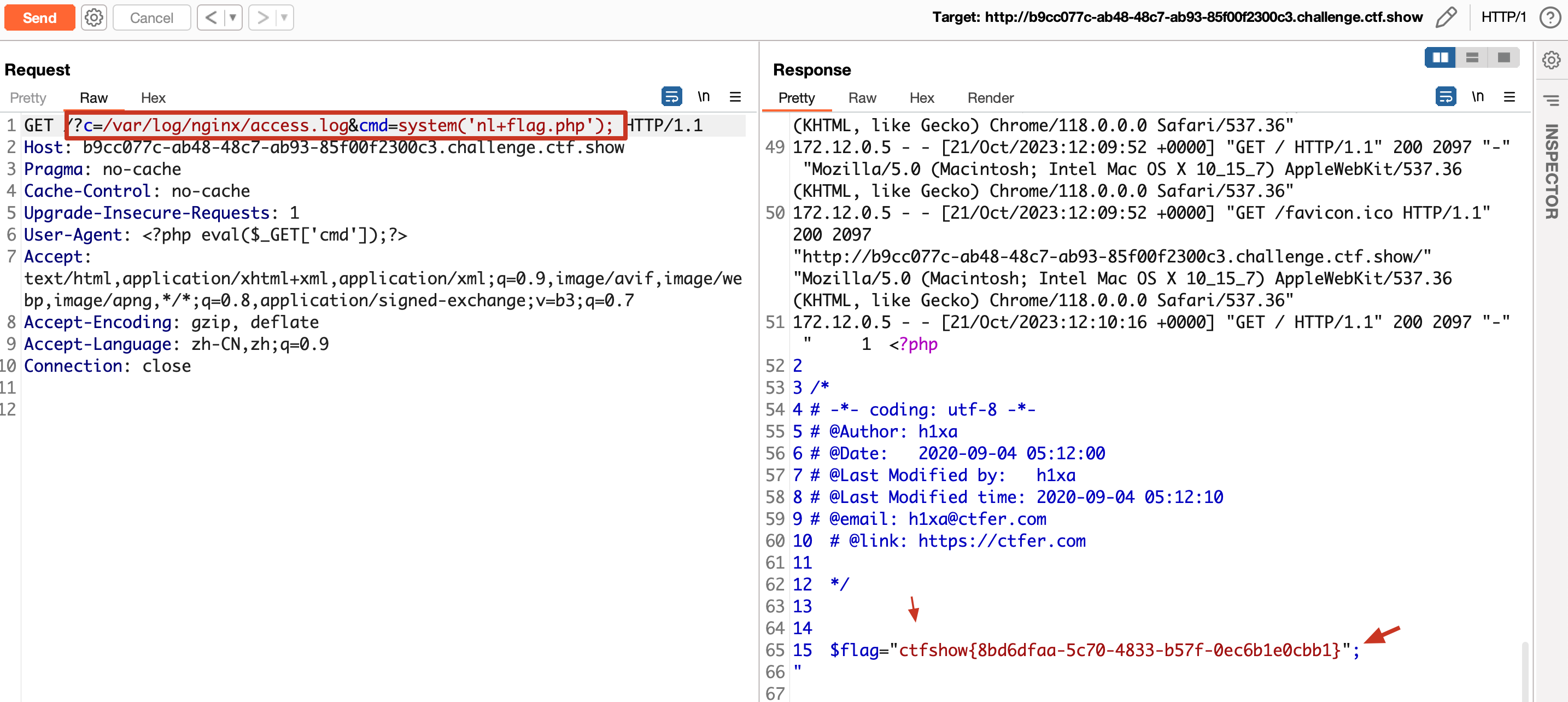Click the HTTP/1 protocol label
The width and height of the screenshot is (1568, 702).
[1503, 17]
